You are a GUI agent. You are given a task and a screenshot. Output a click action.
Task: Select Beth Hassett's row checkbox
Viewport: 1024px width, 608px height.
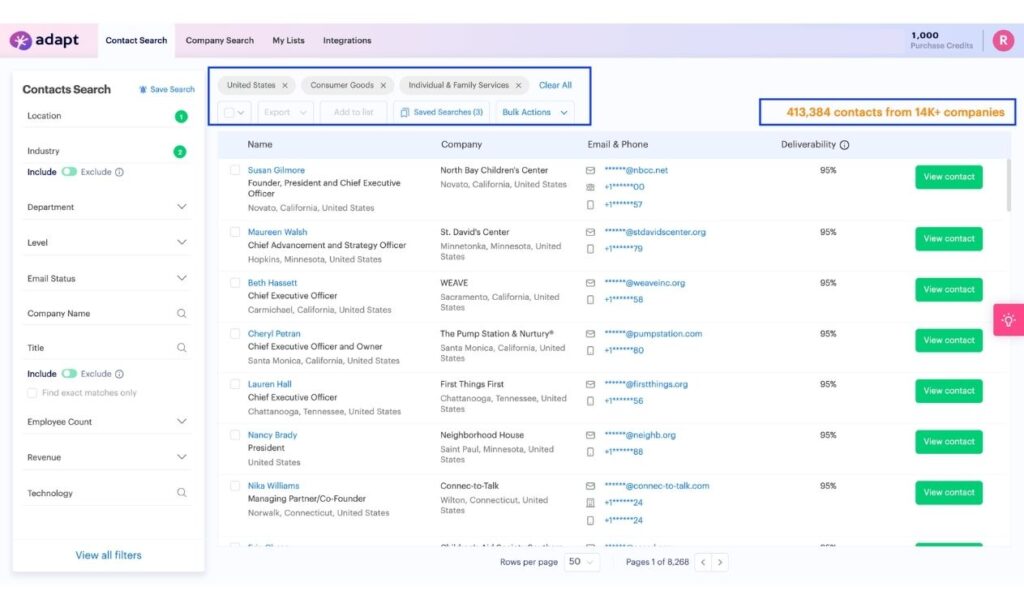pyautogui.click(x=235, y=283)
